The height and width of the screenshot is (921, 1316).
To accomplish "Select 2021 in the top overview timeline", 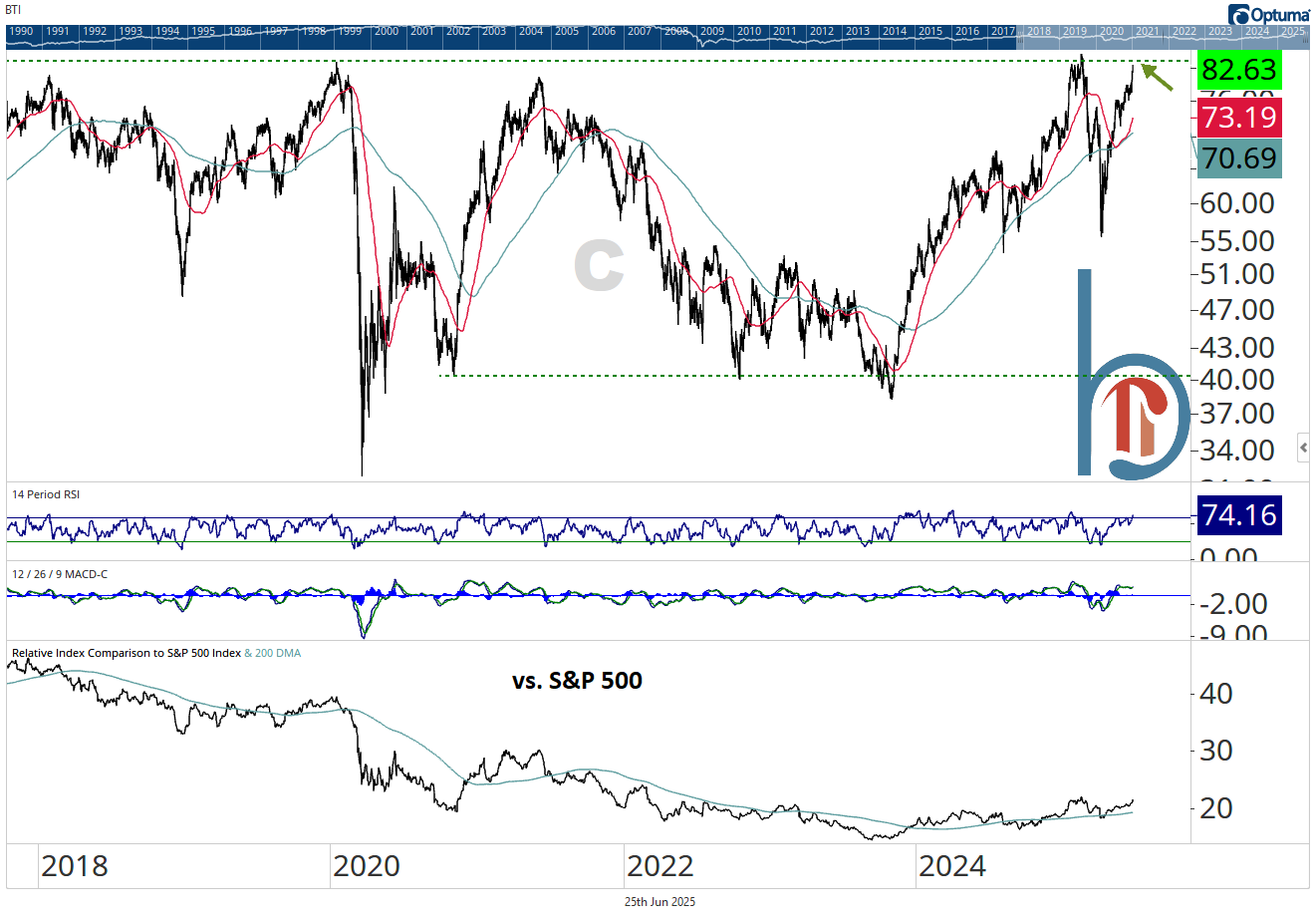I will point(1148,31).
